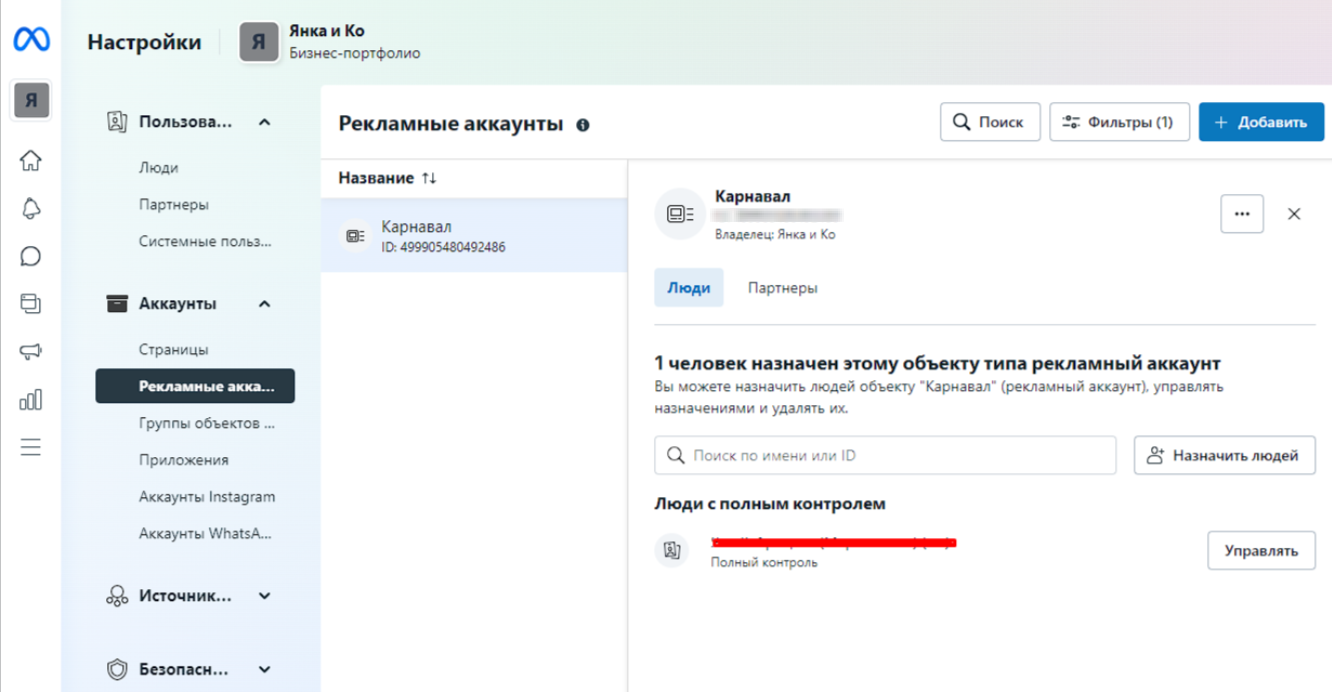Open the bar chart insights icon
The width and height of the screenshot is (1332, 692).
(x=31, y=400)
